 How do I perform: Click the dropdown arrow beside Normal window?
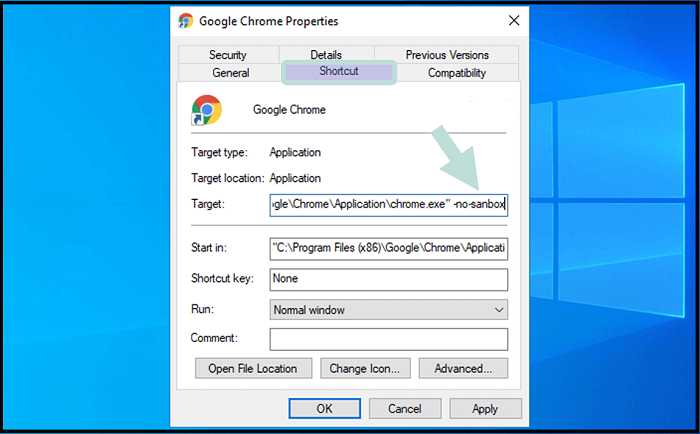point(499,309)
